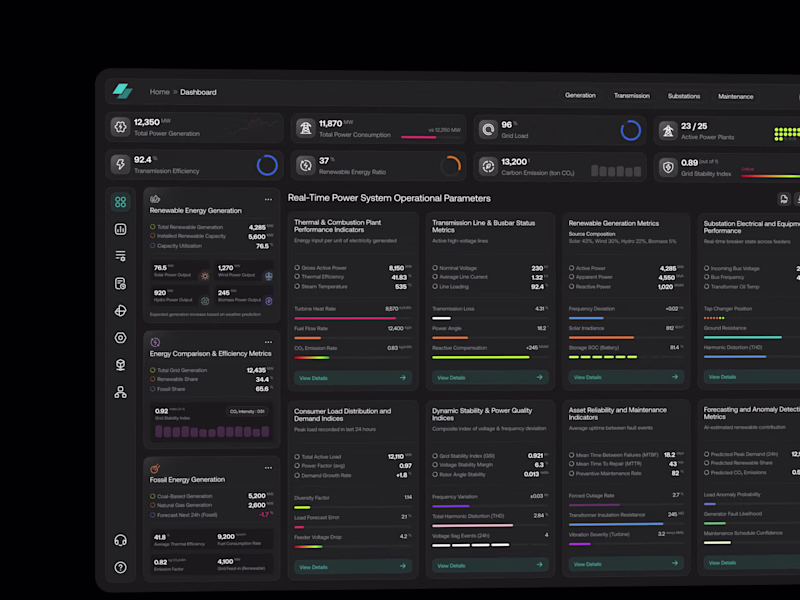This screenshot has width=800, height=600.
Task: Switch to the Maintenance tab
Action: pyautogui.click(x=735, y=96)
